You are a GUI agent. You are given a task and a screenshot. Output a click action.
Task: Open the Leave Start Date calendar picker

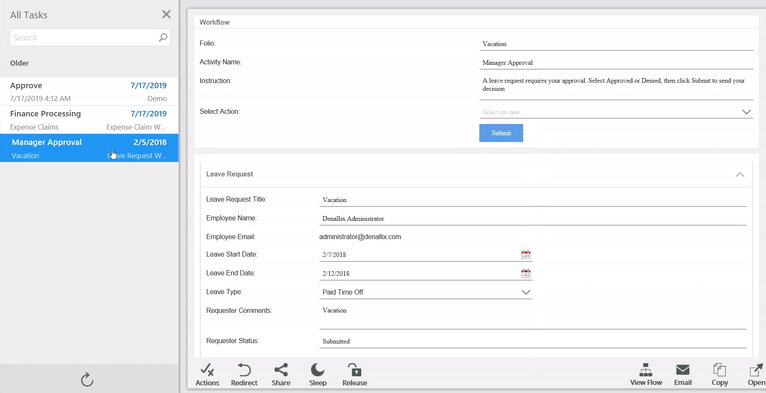coord(526,254)
